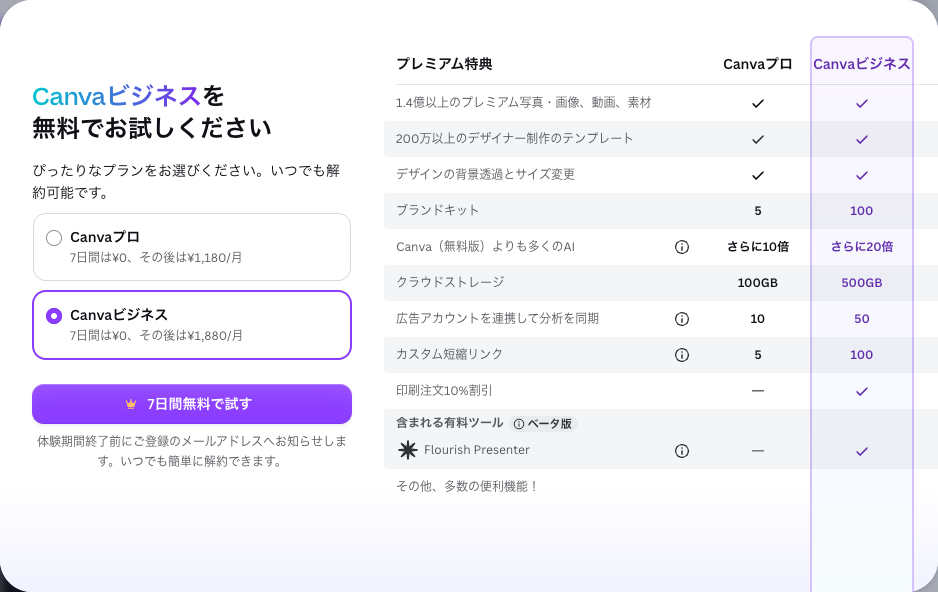Open info icon for 広告アカウントを連携して分析を同期
Viewport: 938px width, 592px height.
[x=682, y=319]
